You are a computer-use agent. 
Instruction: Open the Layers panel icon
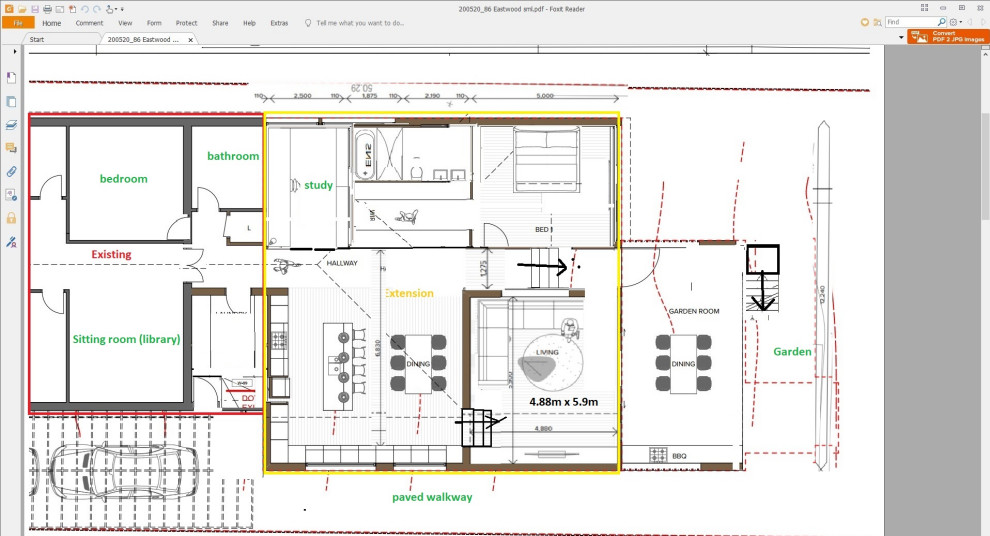click(11, 125)
